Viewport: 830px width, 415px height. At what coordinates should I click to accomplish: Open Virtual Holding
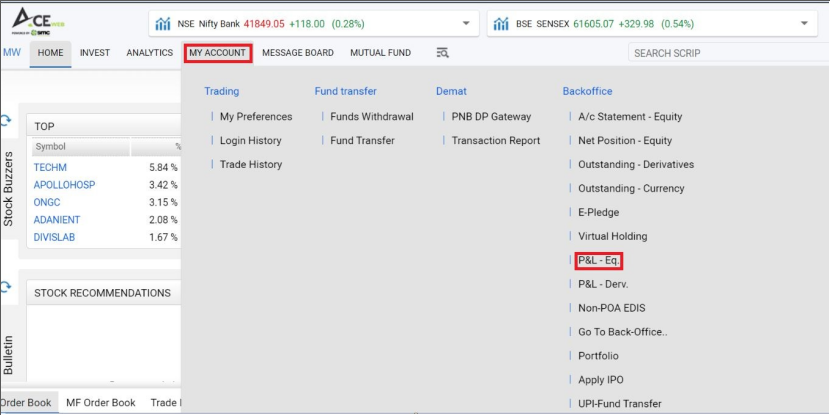pyautogui.click(x=612, y=236)
